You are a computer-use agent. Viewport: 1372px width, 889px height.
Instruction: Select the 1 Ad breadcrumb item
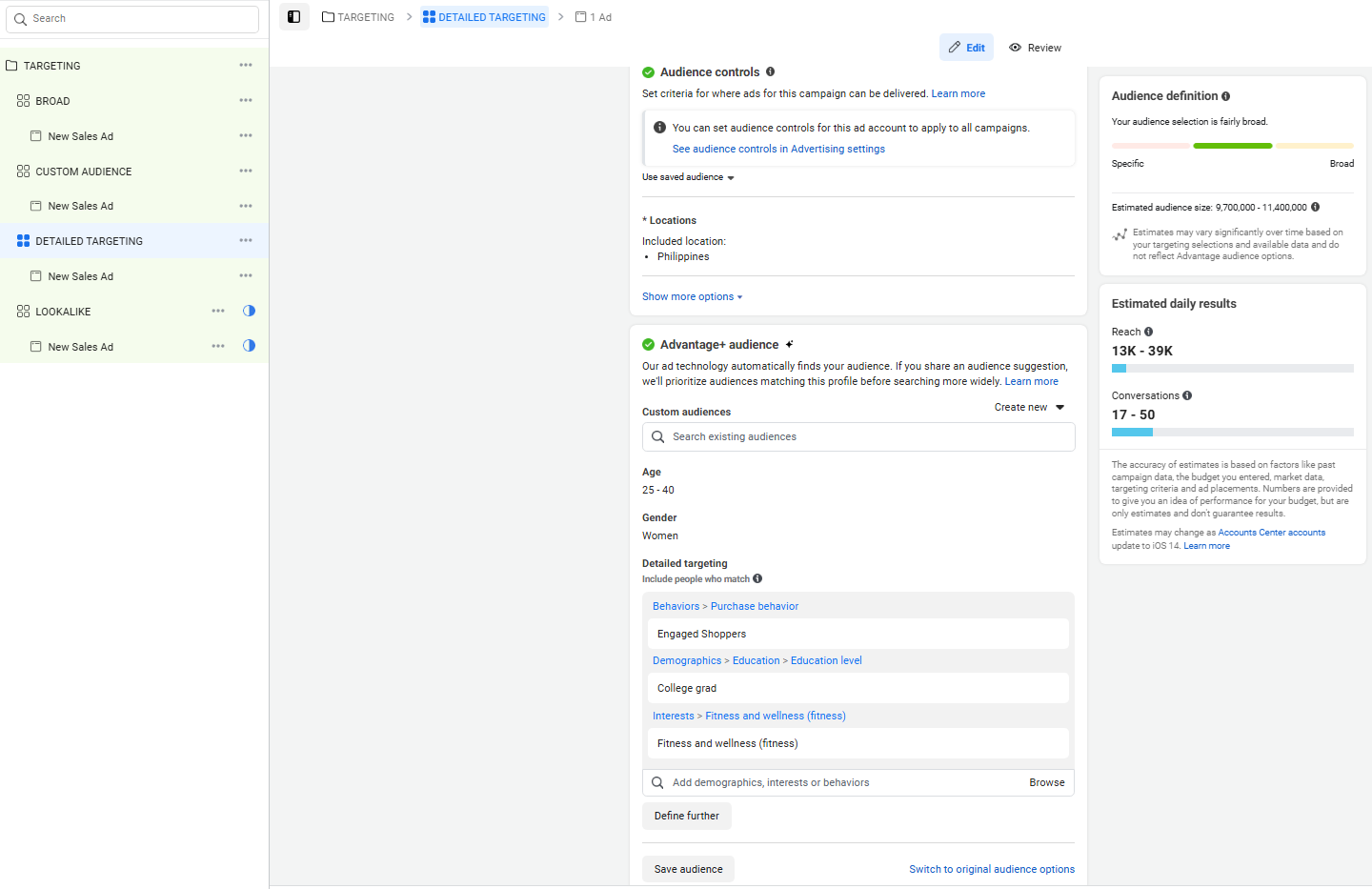(x=594, y=17)
